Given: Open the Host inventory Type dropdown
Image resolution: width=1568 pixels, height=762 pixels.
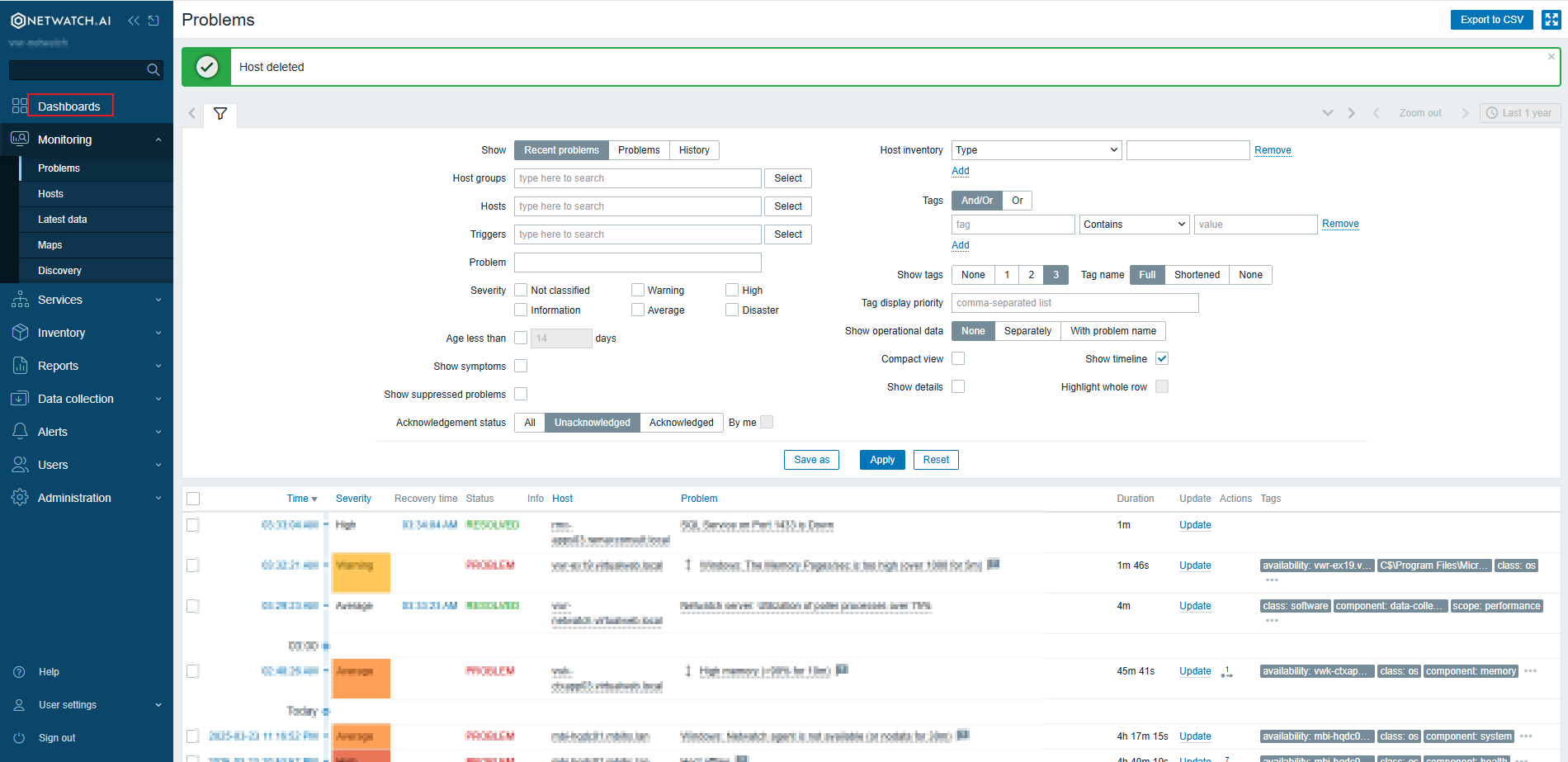Looking at the screenshot, I should click(1036, 149).
